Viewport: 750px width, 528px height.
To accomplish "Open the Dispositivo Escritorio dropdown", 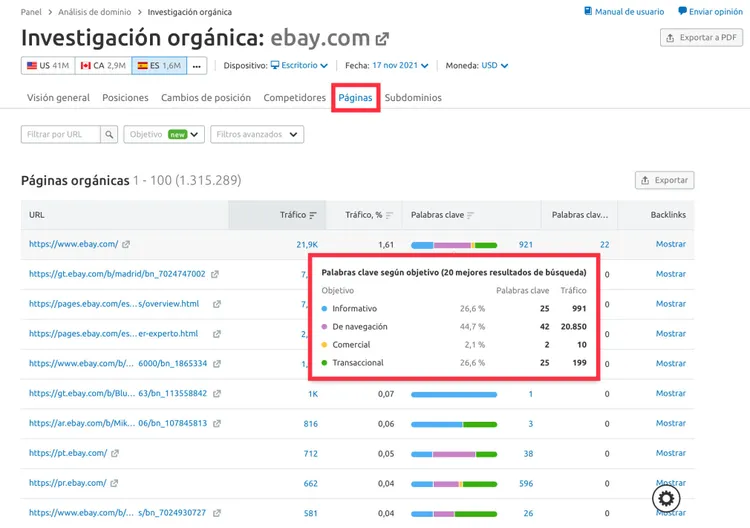I will (x=299, y=66).
